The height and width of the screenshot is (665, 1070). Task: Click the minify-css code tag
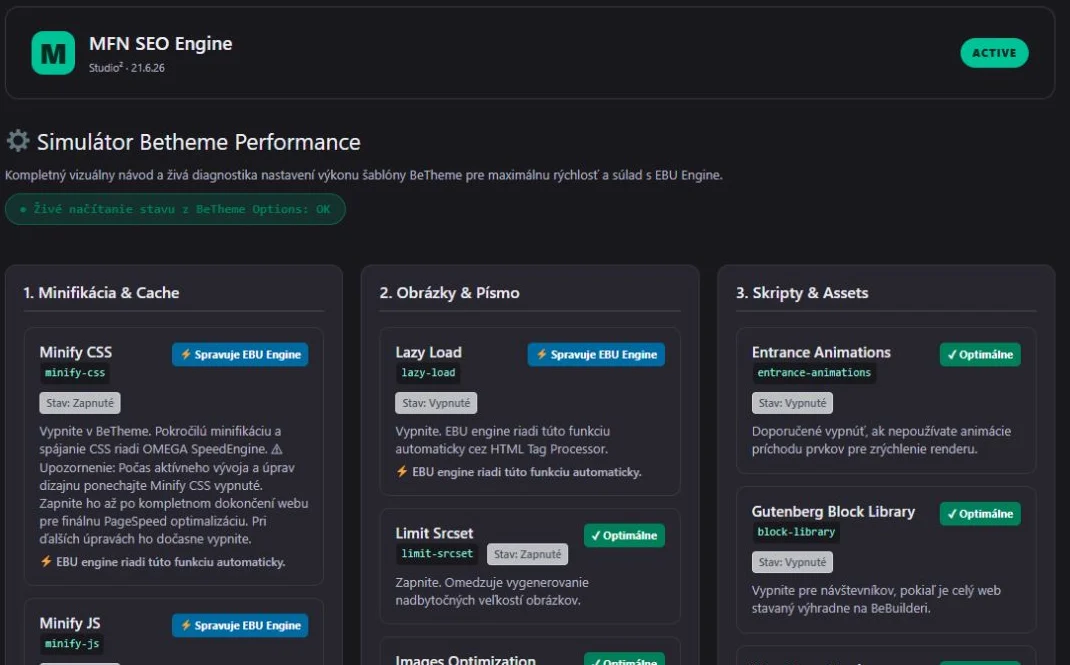pos(75,372)
